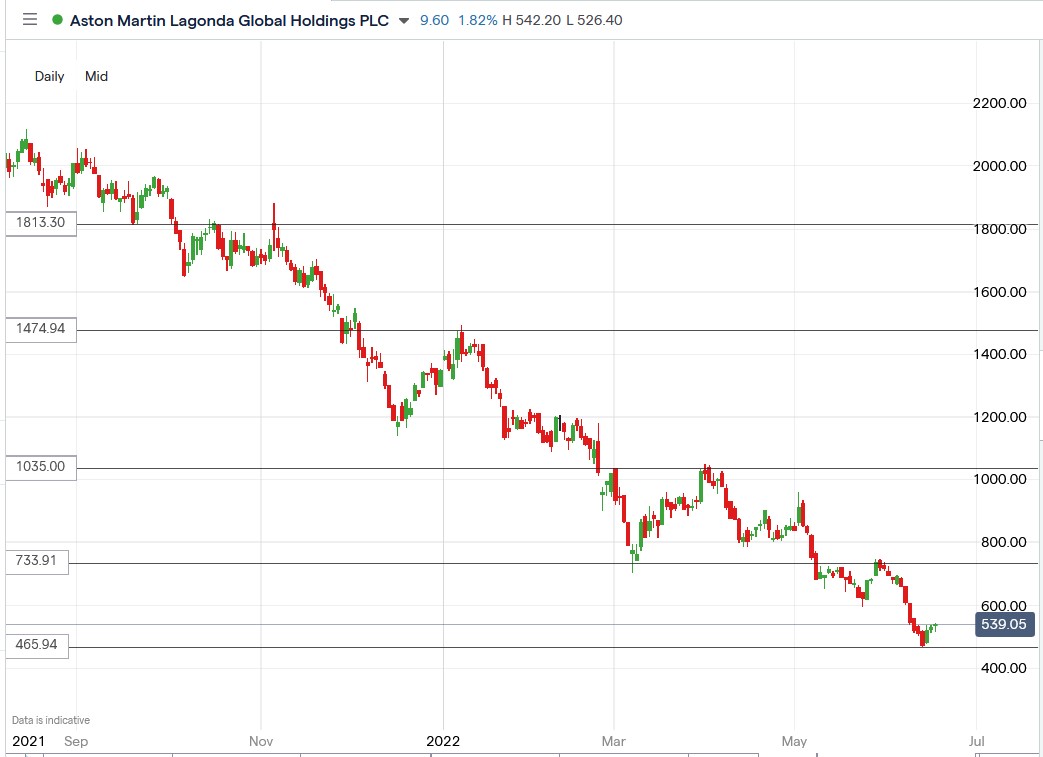Click the 2022 label on the time axis
The image size is (1043, 757).
(x=443, y=741)
